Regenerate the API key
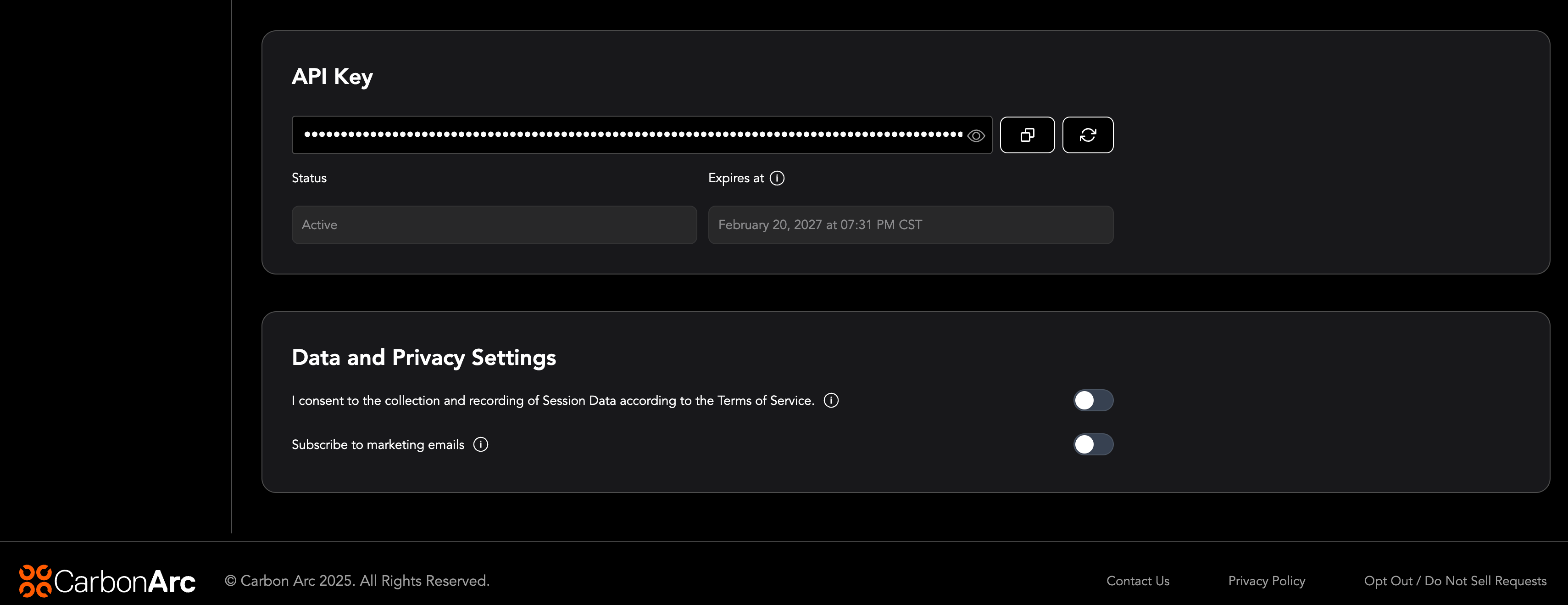Viewport: 1568px width, 605px height. tap(1088, 135)
